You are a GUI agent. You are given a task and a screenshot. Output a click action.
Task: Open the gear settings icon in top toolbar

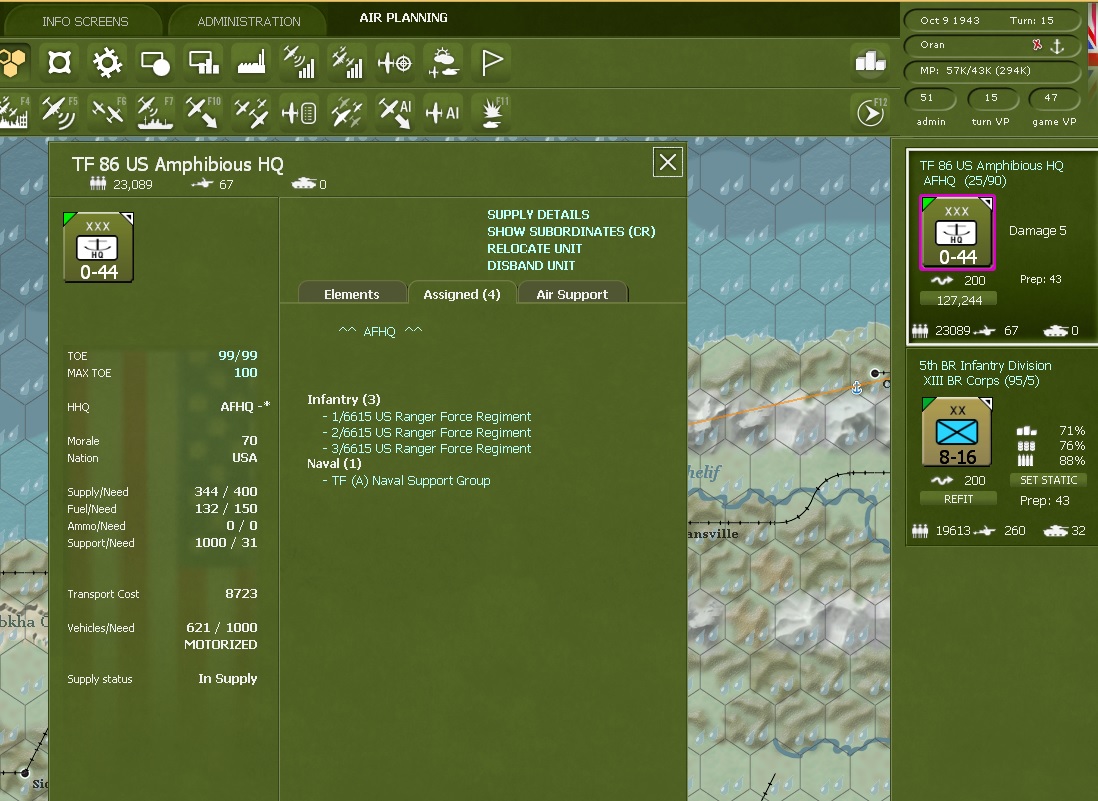tap(107, 62)
